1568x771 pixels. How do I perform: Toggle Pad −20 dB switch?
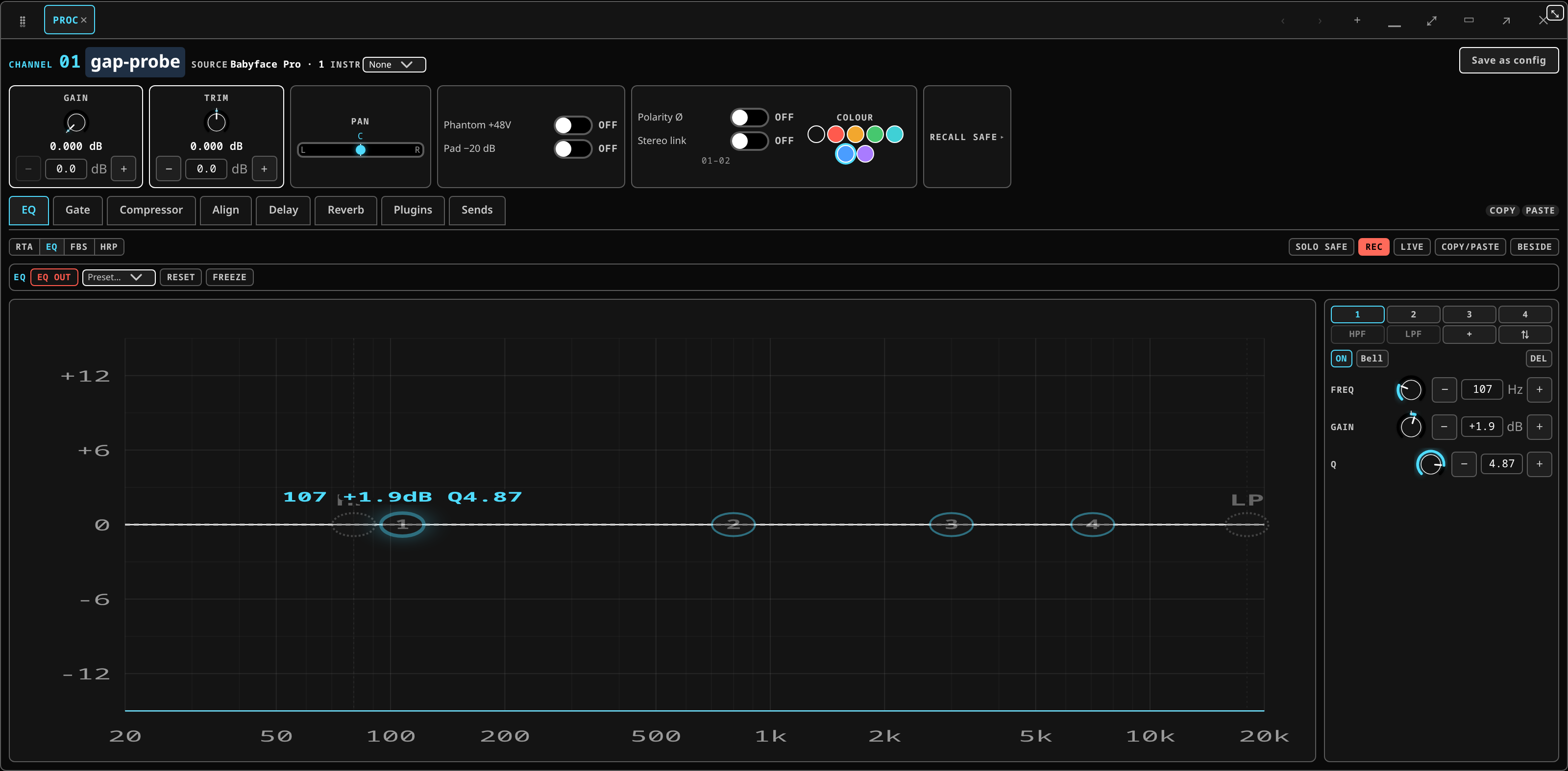573,148
